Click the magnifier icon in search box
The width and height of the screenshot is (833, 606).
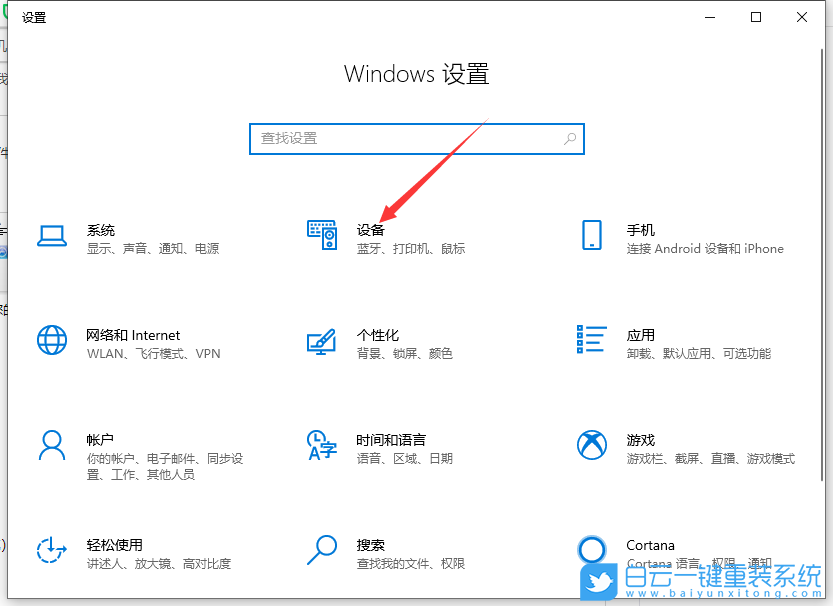click(x=569, y=138)
